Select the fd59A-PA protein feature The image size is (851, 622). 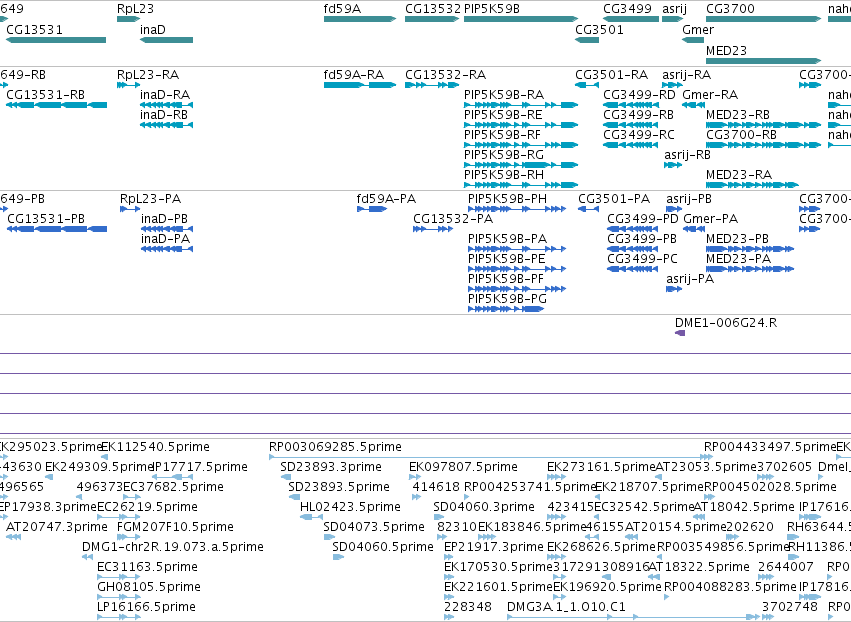pos(372,209)
